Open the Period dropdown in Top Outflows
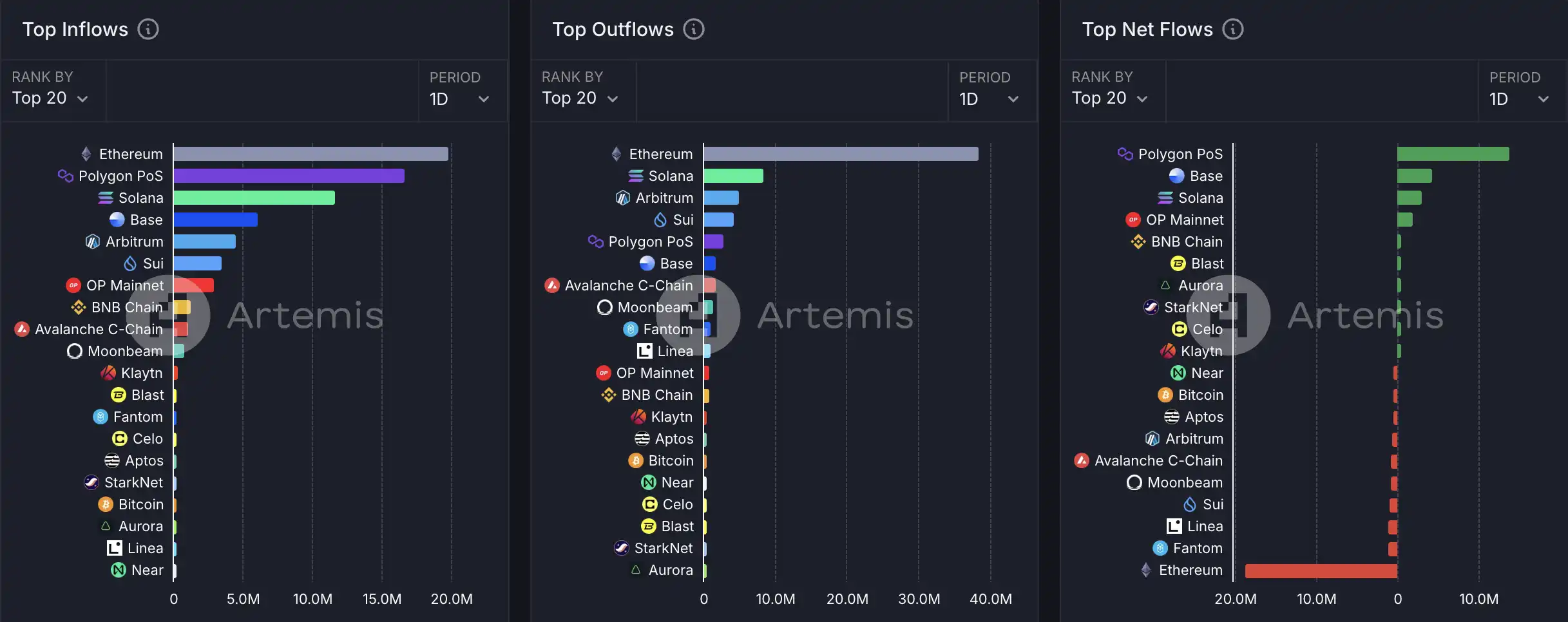The width and height of the screenshot is (1568, 622). (x=990, y=99)
